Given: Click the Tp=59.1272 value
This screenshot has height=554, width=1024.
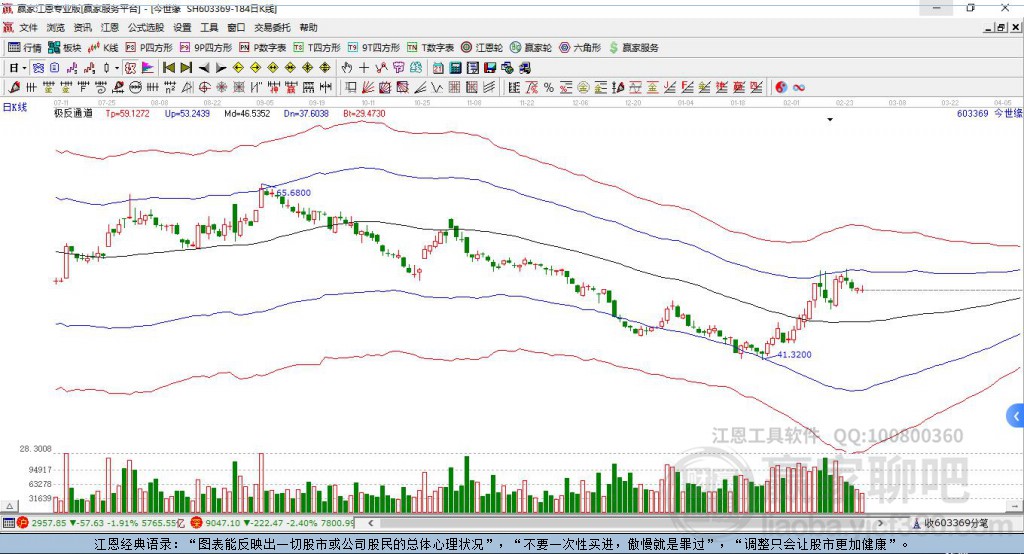Looking at the screenshot, I should (x=127, y=114).
